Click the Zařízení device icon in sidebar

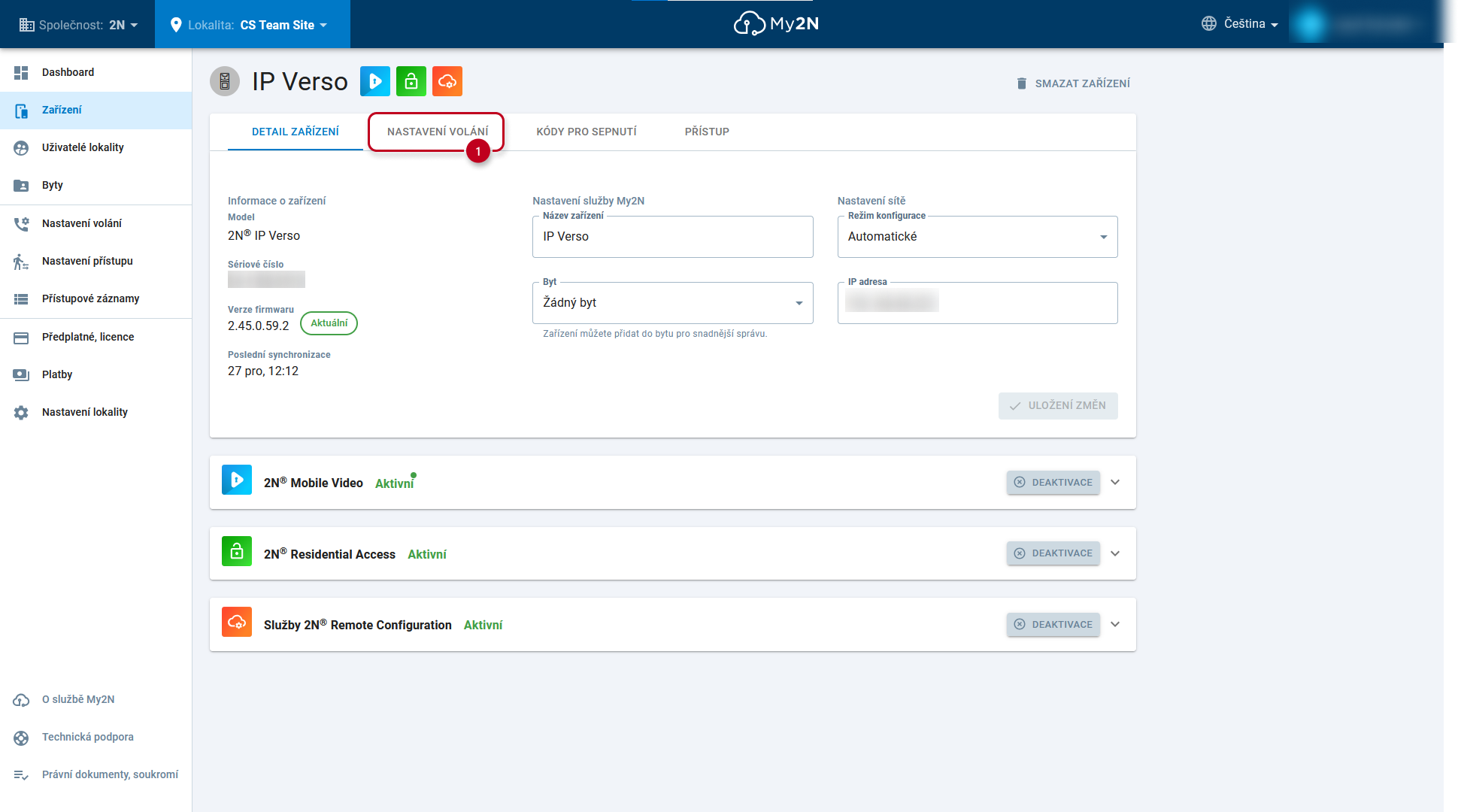click(x=21, y=111)
